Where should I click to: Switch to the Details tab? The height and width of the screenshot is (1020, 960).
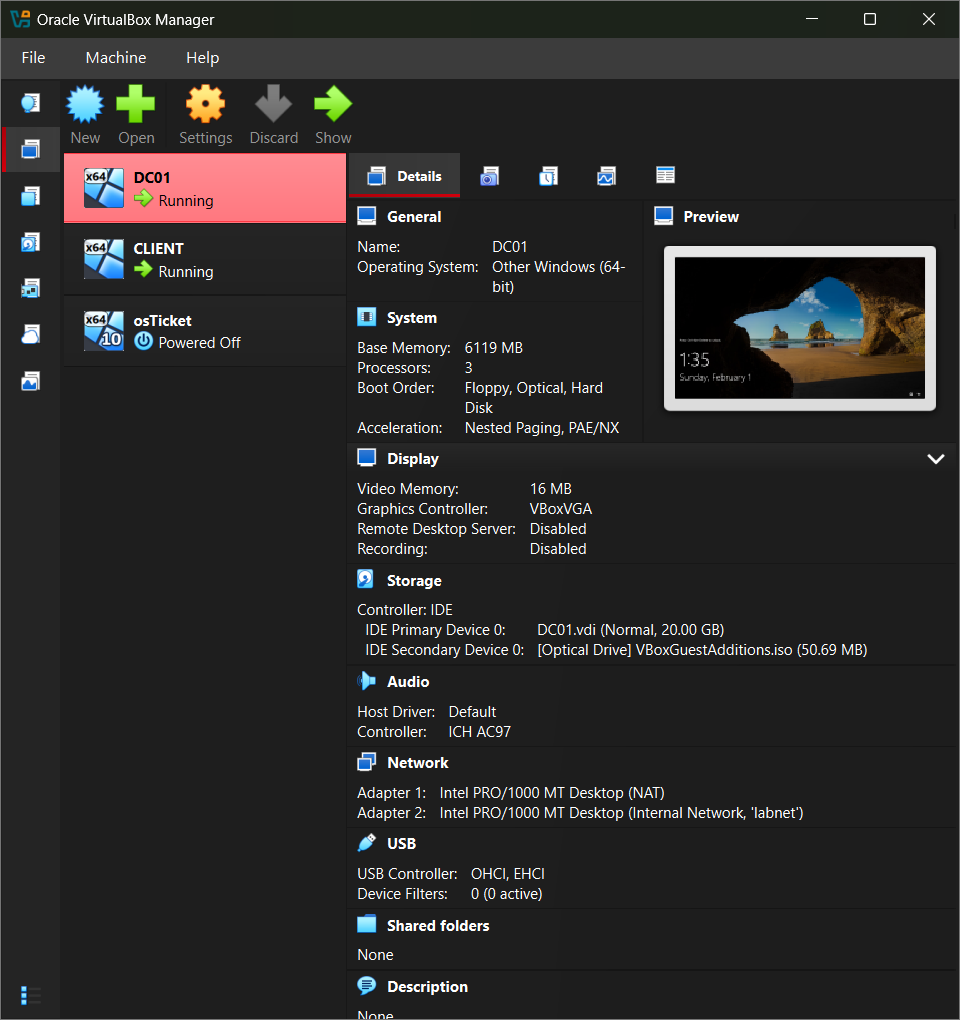[x=405, y=176]
